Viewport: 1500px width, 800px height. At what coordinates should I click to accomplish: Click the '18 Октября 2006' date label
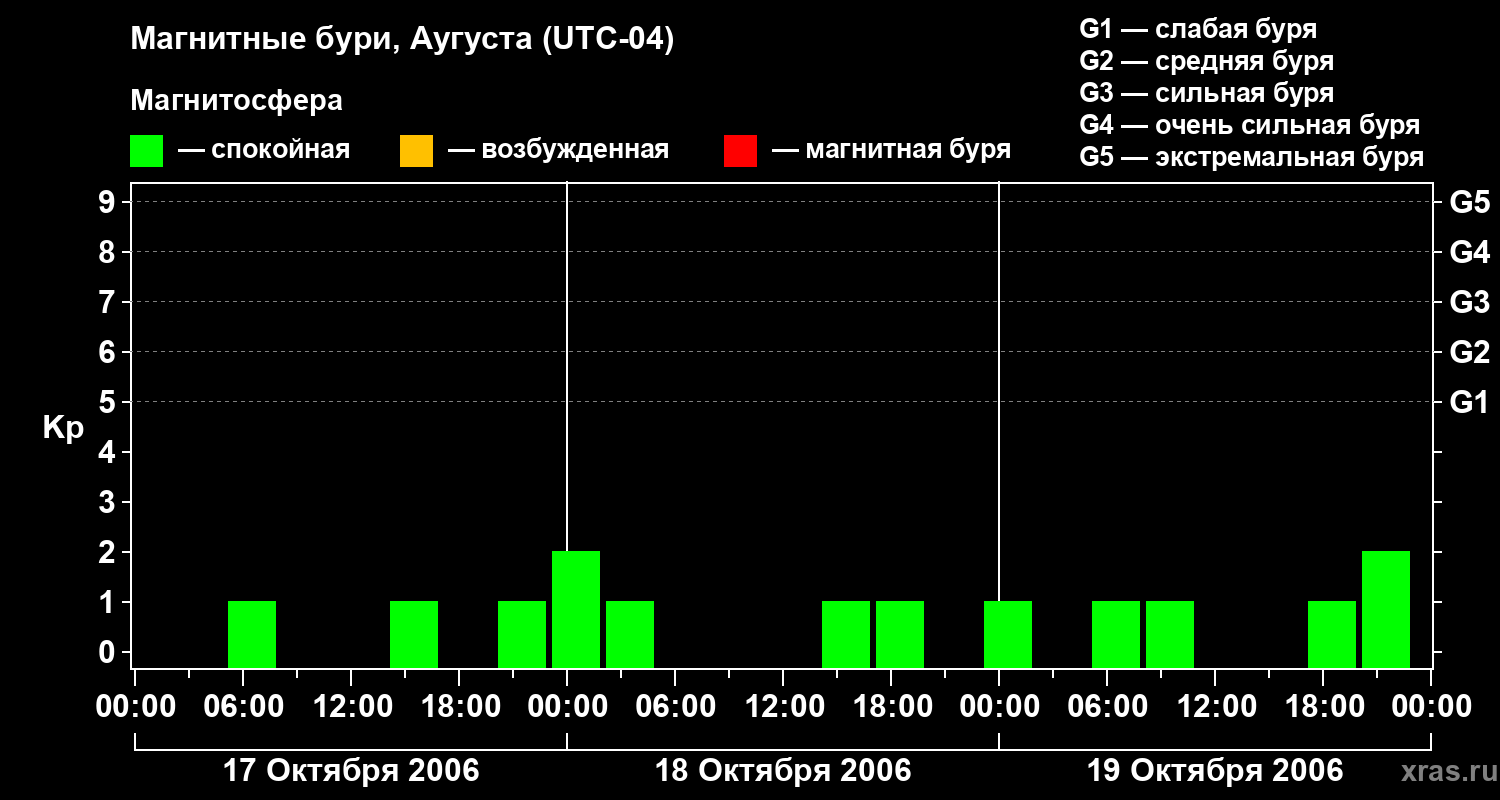[783, 771]
